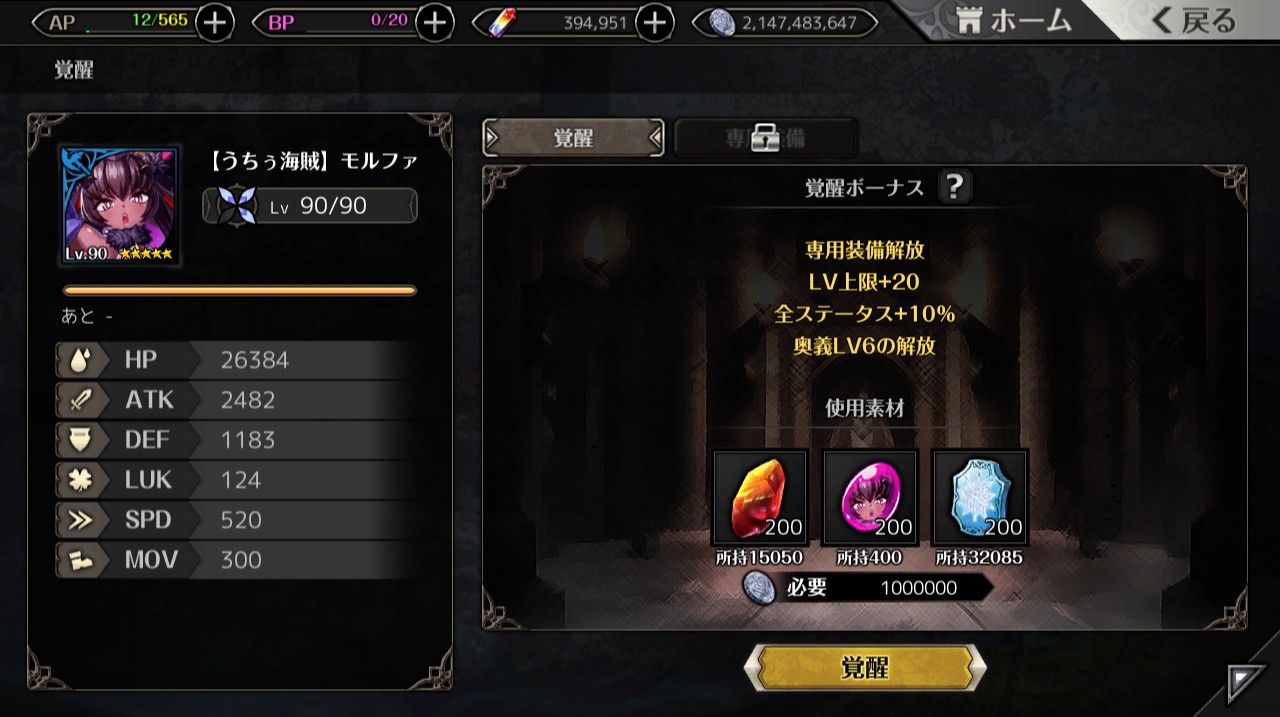This screenshot has height=717, width=1280.
Task: Add BP with the plus icon
Action: [434, 22]
